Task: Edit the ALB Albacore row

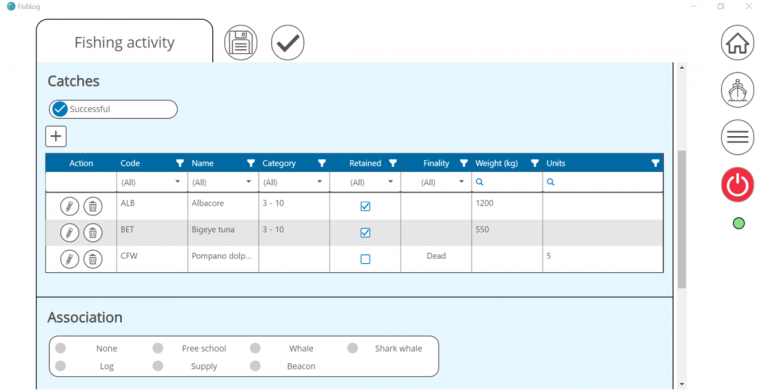Action: [x=70, y=206]
